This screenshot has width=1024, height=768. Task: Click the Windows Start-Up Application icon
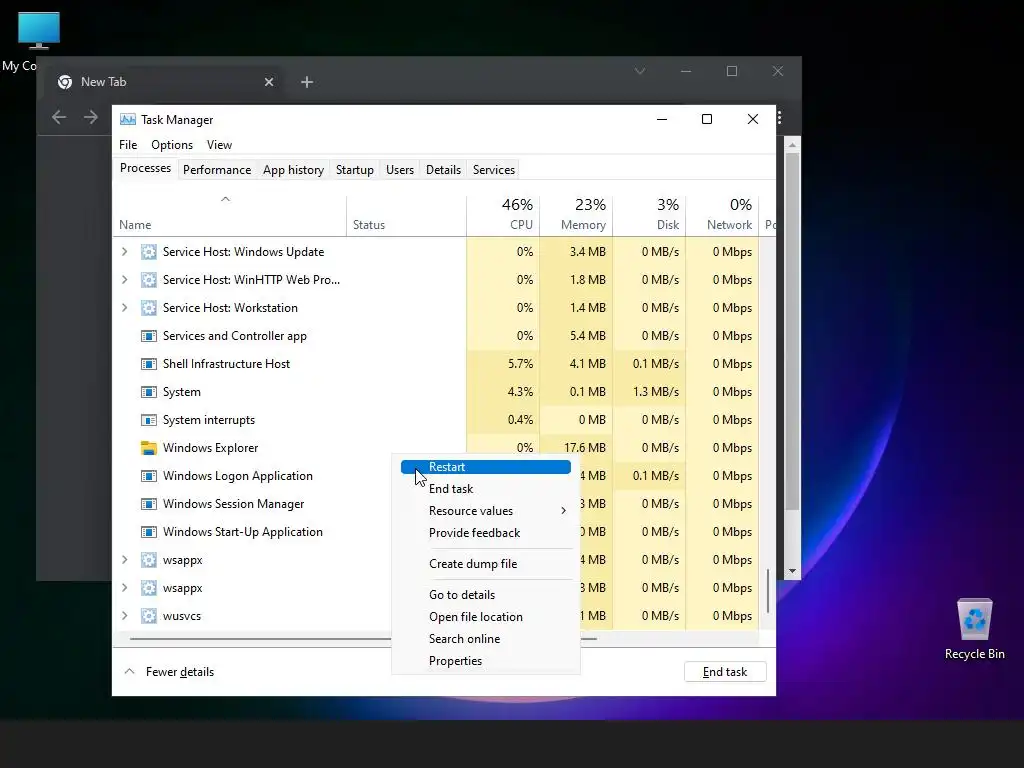pos(149,532)
